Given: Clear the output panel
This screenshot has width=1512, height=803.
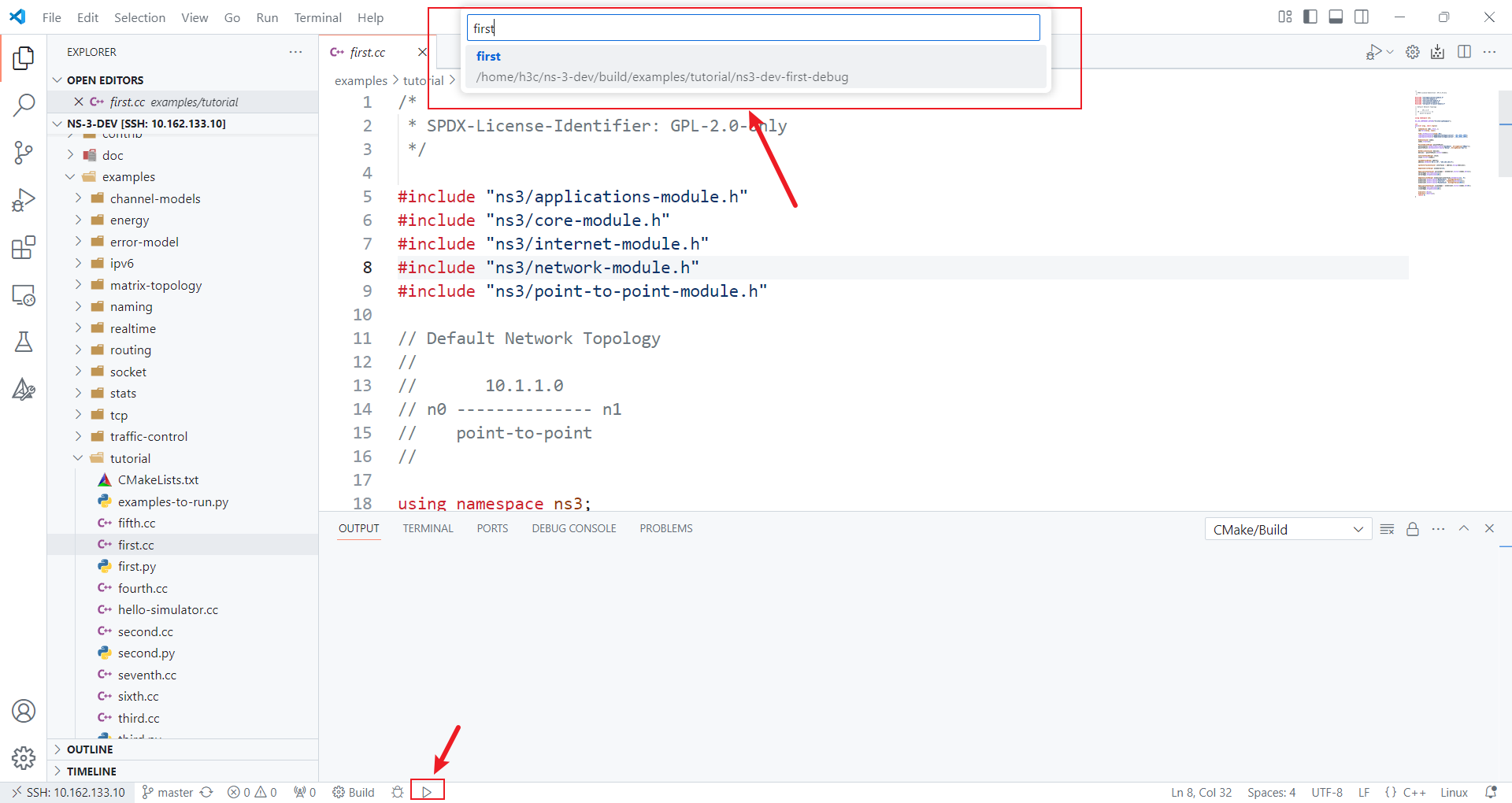Looking at the screenshot, I should [1388, 529].
